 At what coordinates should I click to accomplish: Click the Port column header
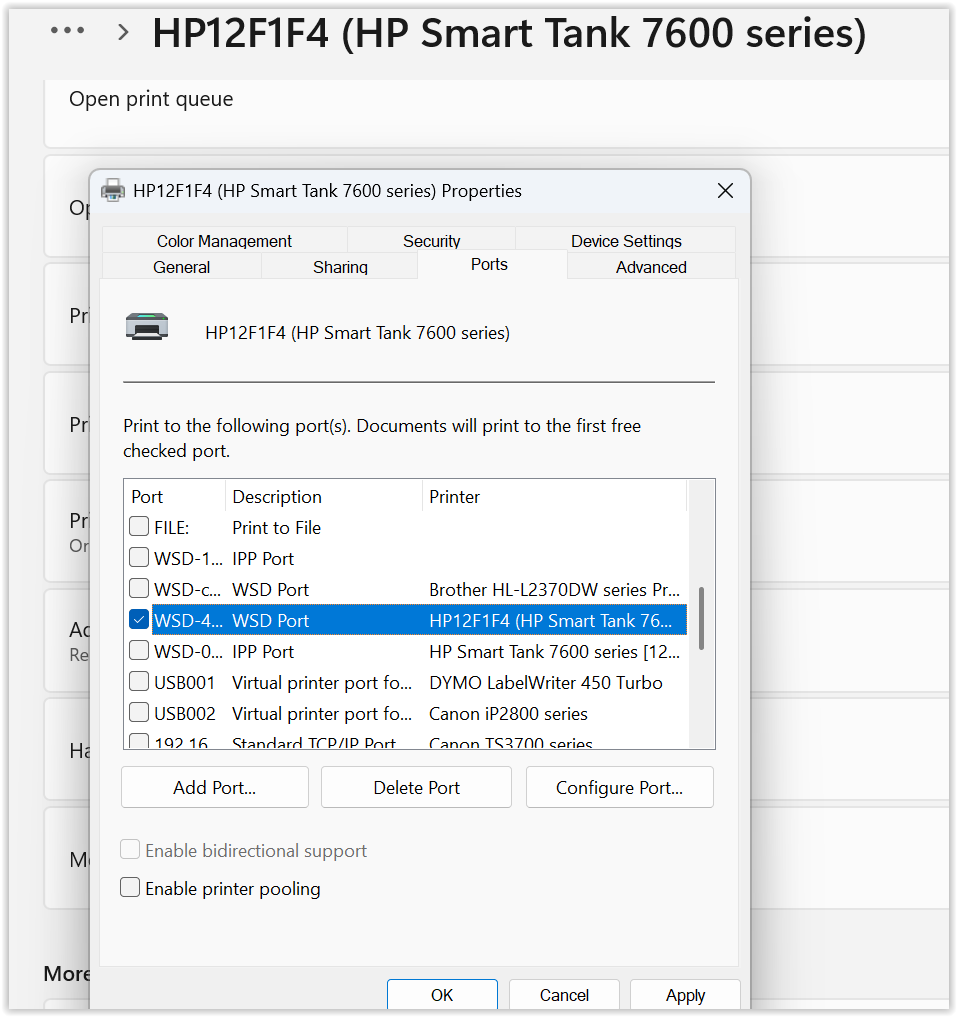[x=175, y=497]
